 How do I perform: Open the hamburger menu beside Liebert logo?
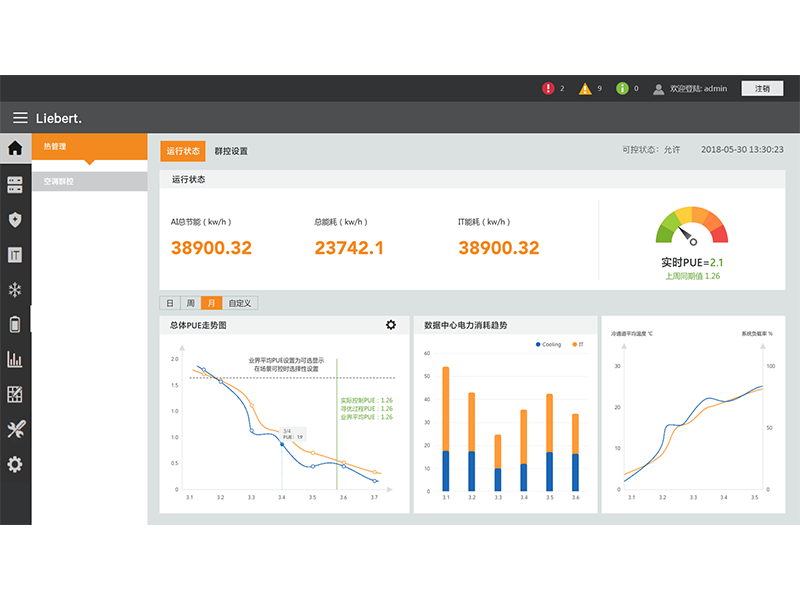[x=20, y=118]
